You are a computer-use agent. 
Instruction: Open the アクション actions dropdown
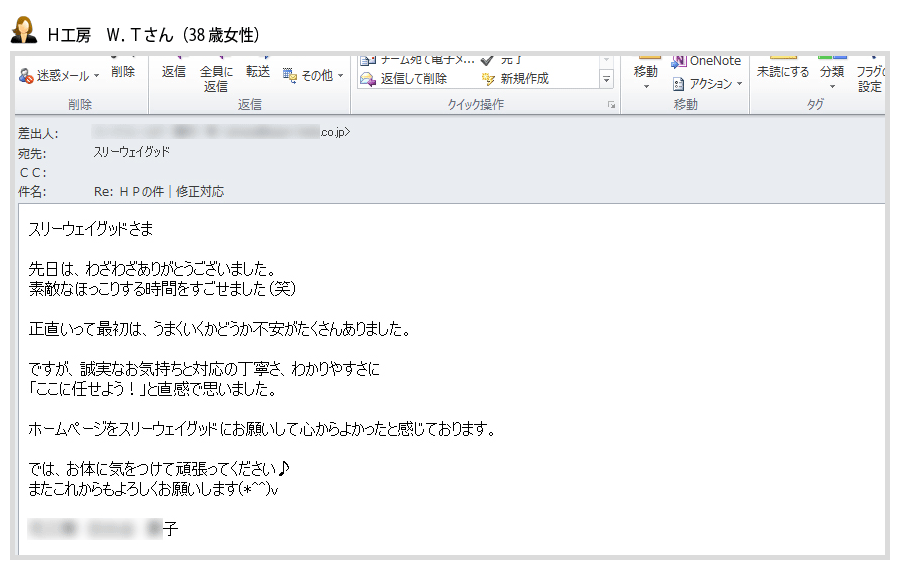(x=708, y=84)
